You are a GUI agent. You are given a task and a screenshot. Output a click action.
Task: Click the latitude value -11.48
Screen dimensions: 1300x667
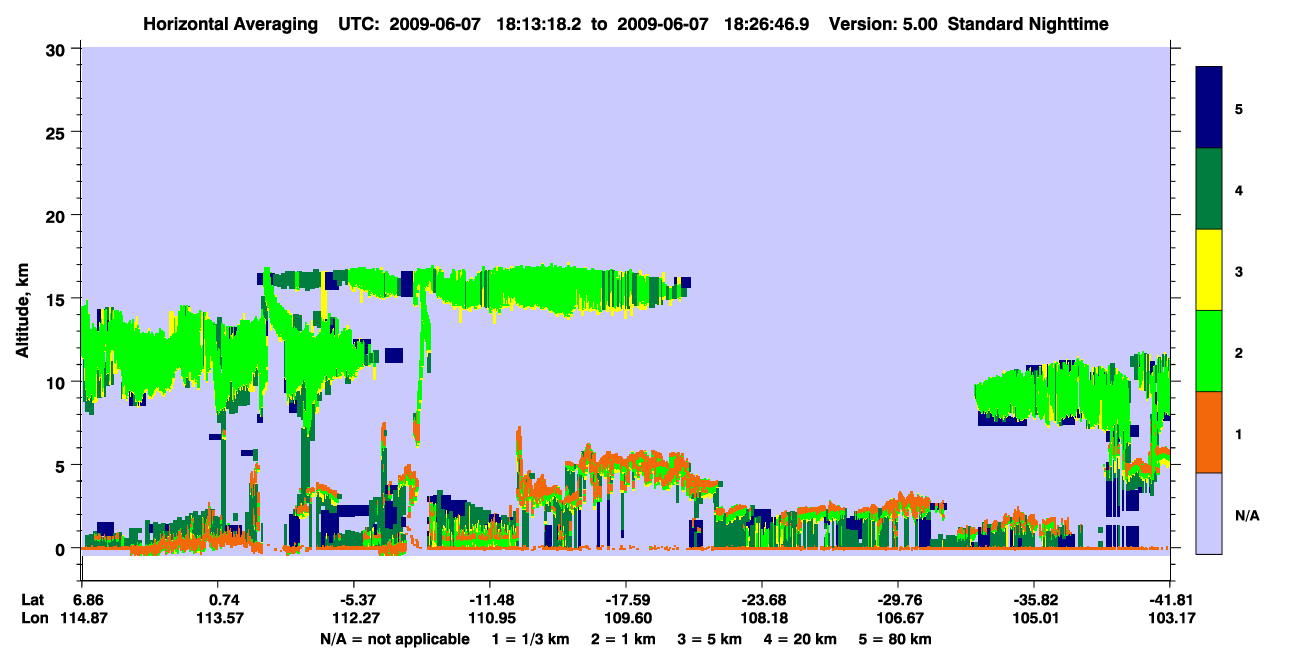[490, 600]
